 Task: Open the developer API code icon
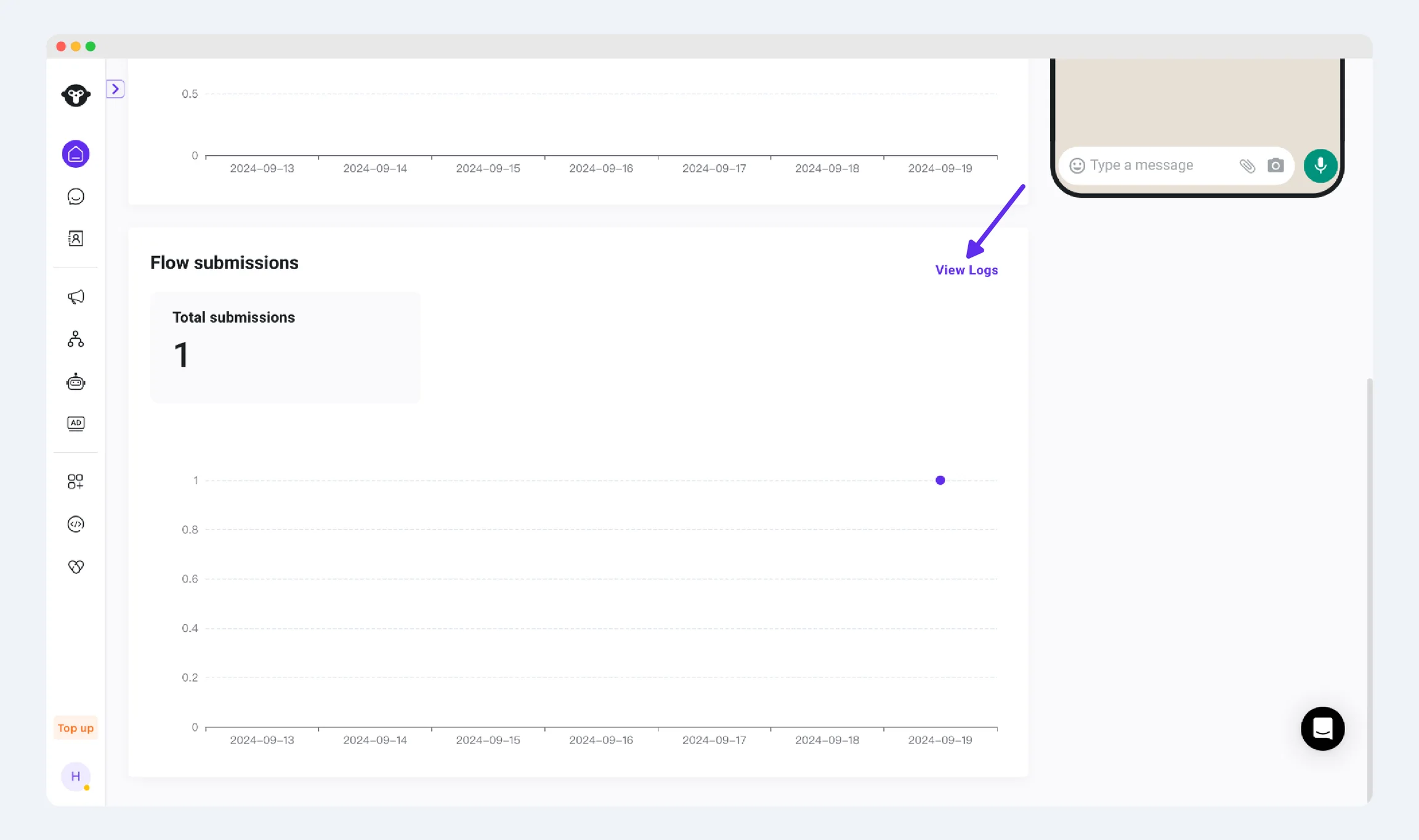coord(76,524)
